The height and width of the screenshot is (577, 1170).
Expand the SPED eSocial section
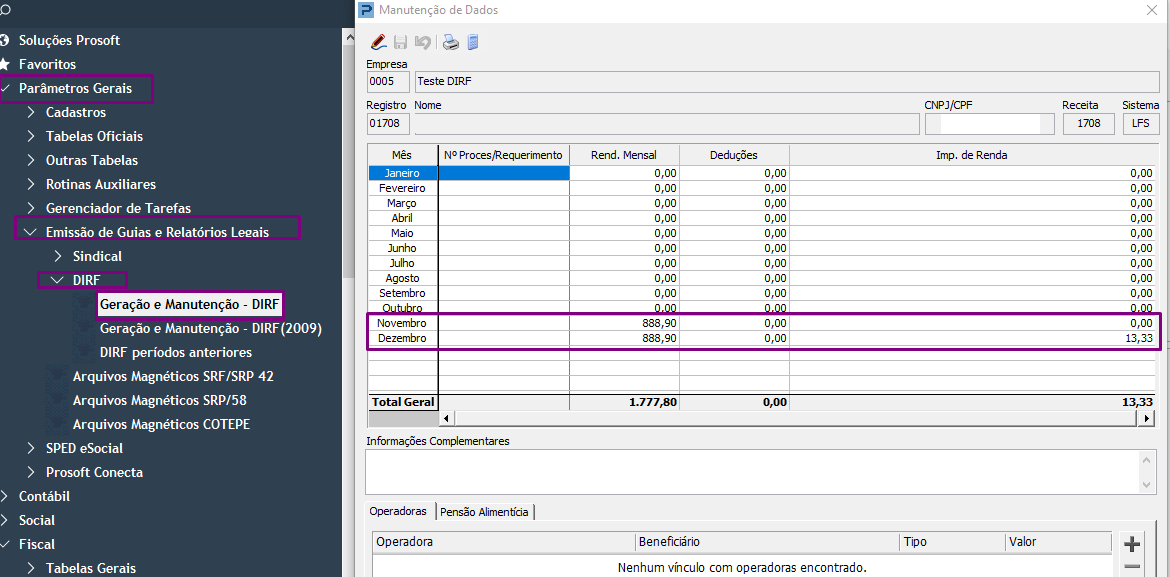pos(31,449)
